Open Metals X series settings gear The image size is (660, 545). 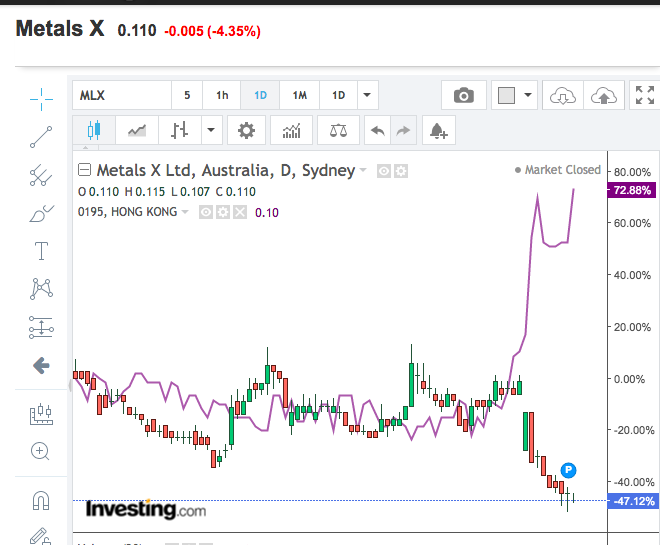click(401, 171)
